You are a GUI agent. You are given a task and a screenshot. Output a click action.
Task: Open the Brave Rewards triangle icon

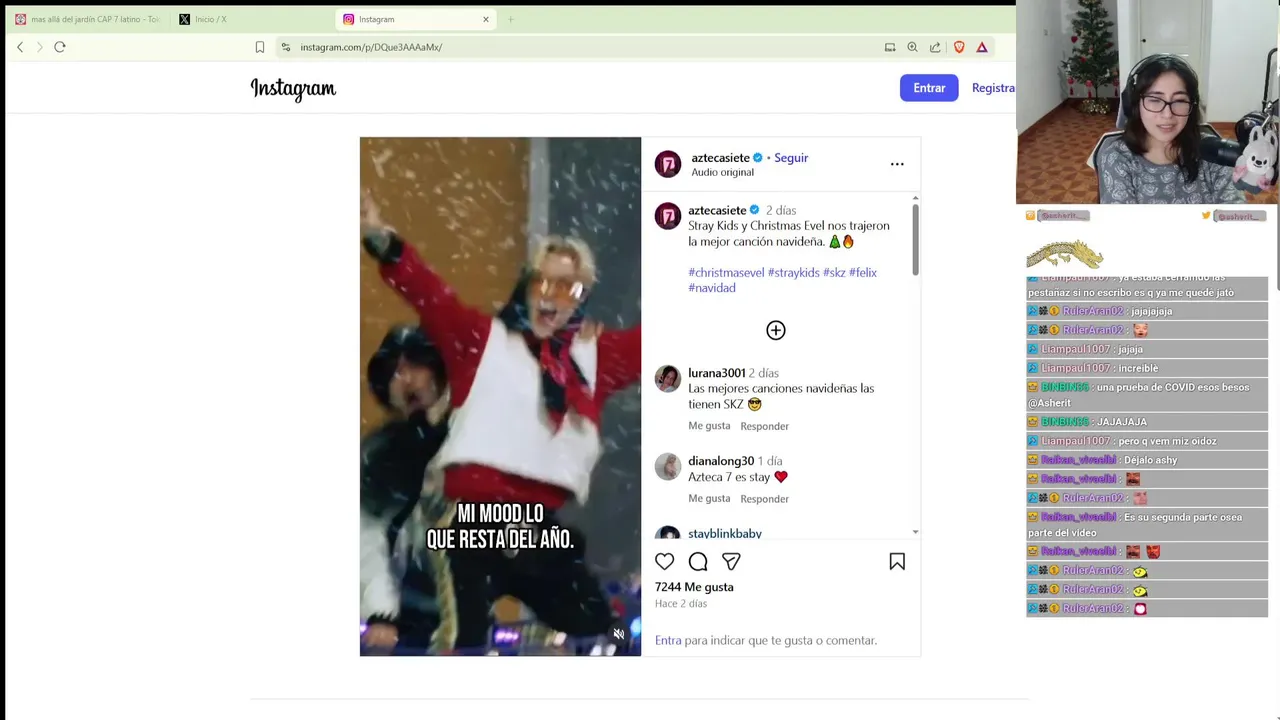pos(982,47)
